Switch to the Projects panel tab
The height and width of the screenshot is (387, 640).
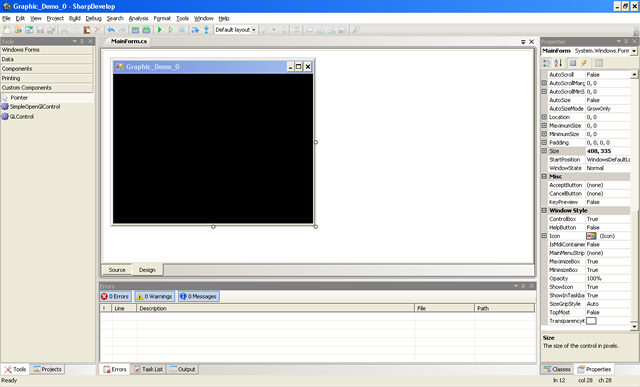47,369
